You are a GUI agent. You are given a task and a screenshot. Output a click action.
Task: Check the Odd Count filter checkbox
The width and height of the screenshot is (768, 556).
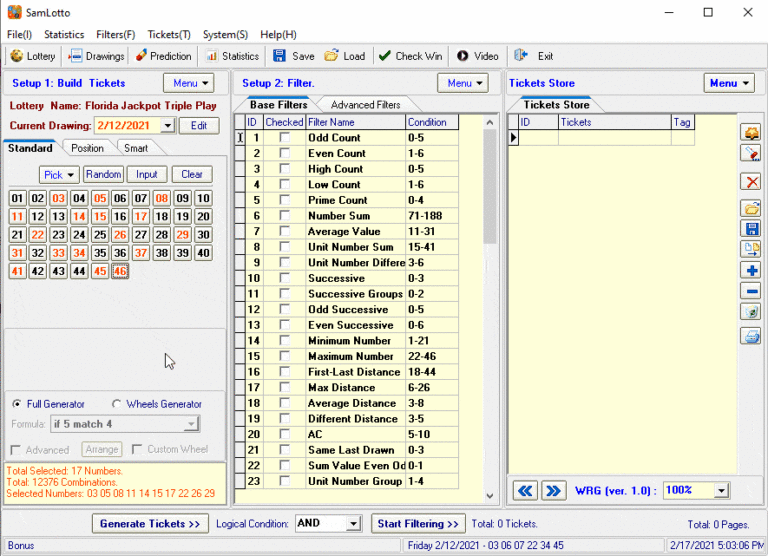(284, 138)
